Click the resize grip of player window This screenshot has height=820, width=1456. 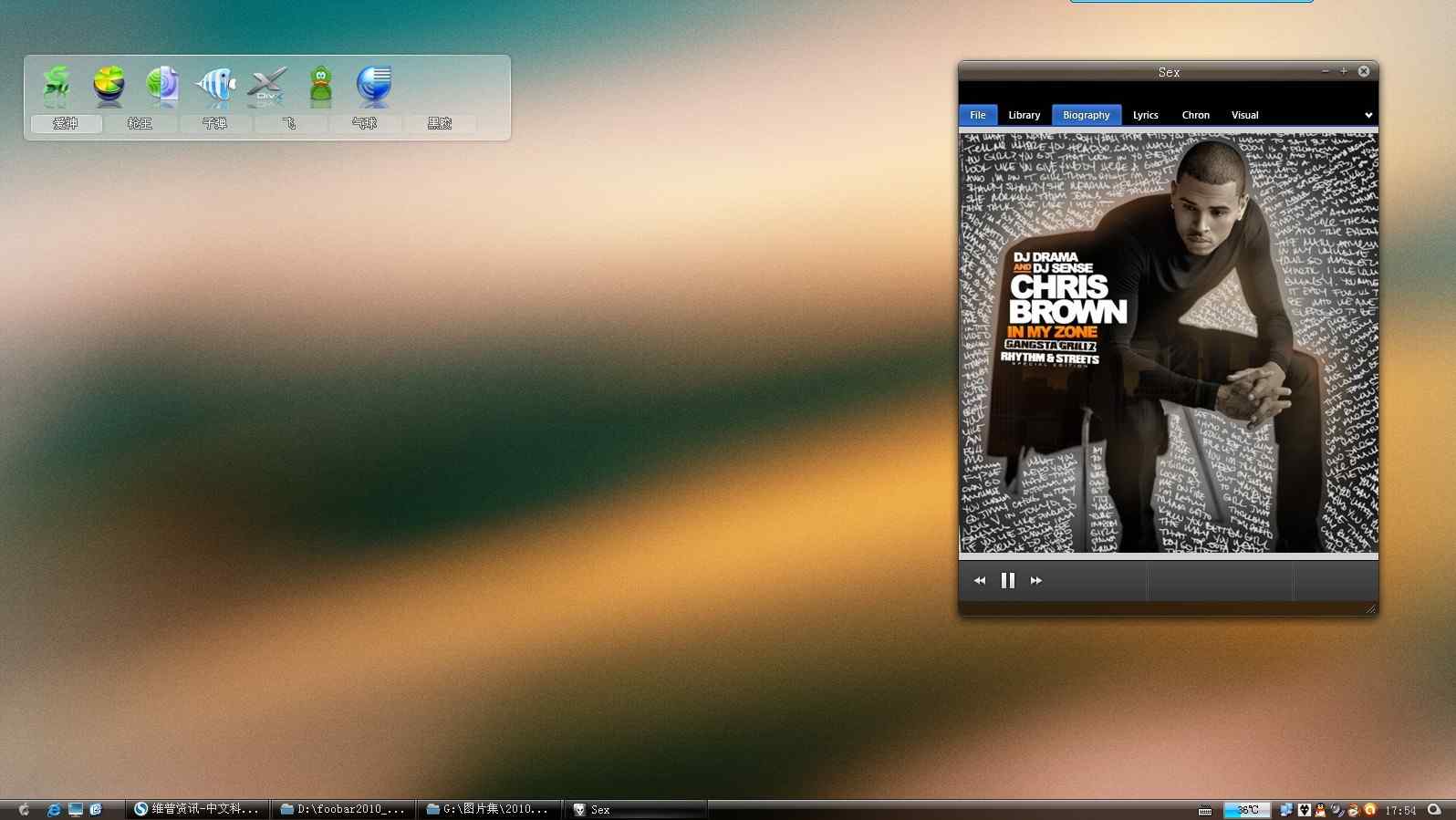pyautogui.click(x=1371, y=608)
